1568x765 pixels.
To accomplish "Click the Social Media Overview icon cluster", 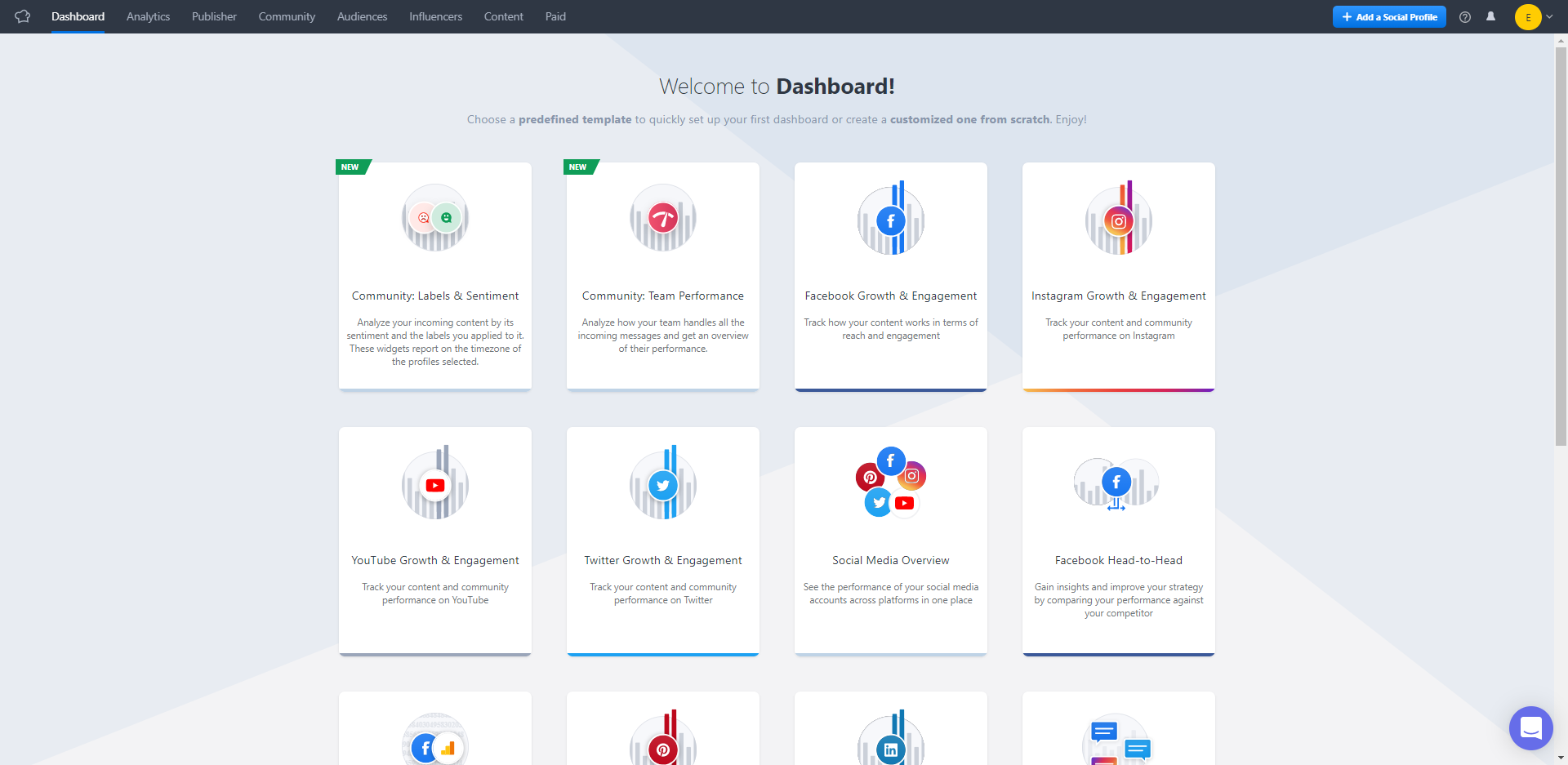I will tap(890, 483).
